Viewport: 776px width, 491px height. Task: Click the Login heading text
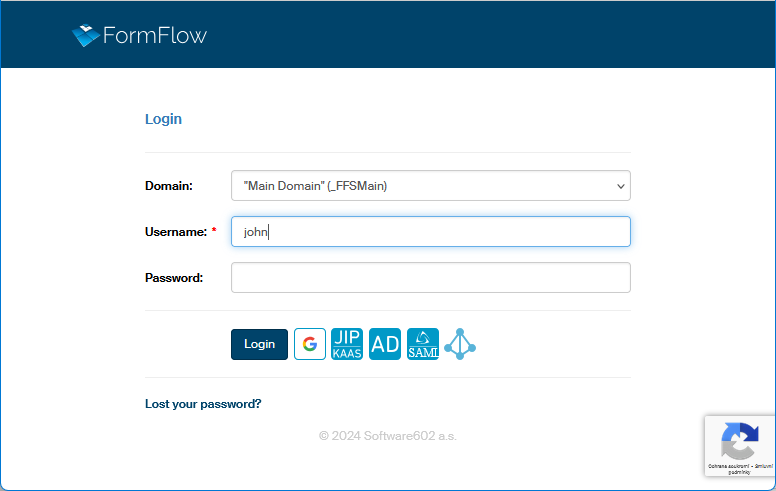pyautogui.click(x=163, y=119)
